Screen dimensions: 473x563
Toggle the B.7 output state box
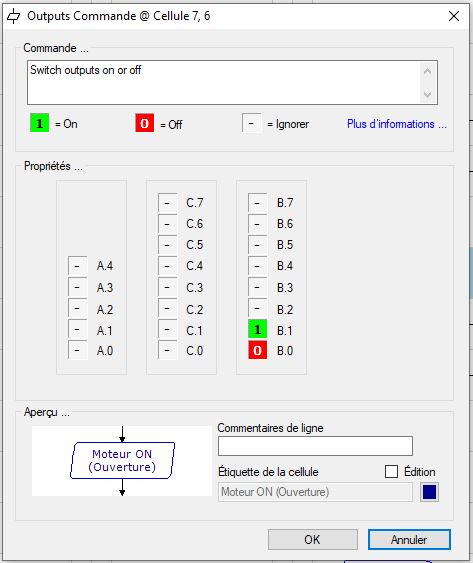(257, 203)
